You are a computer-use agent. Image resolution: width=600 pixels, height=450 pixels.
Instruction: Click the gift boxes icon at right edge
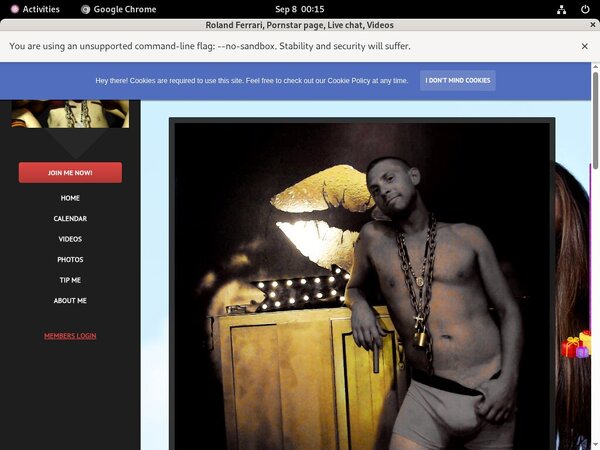point(576,346)
